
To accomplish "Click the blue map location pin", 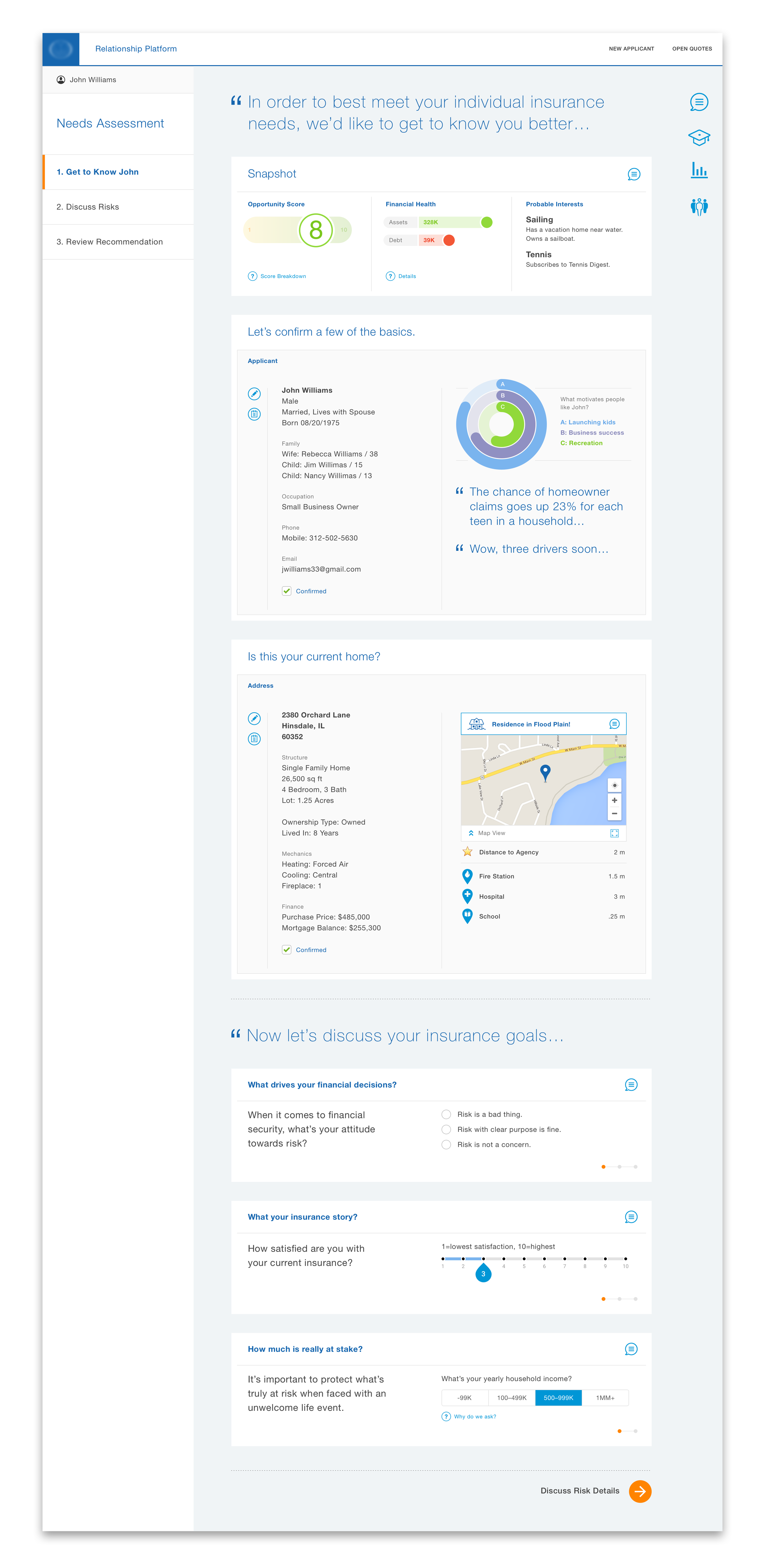I will click(545, 773).
